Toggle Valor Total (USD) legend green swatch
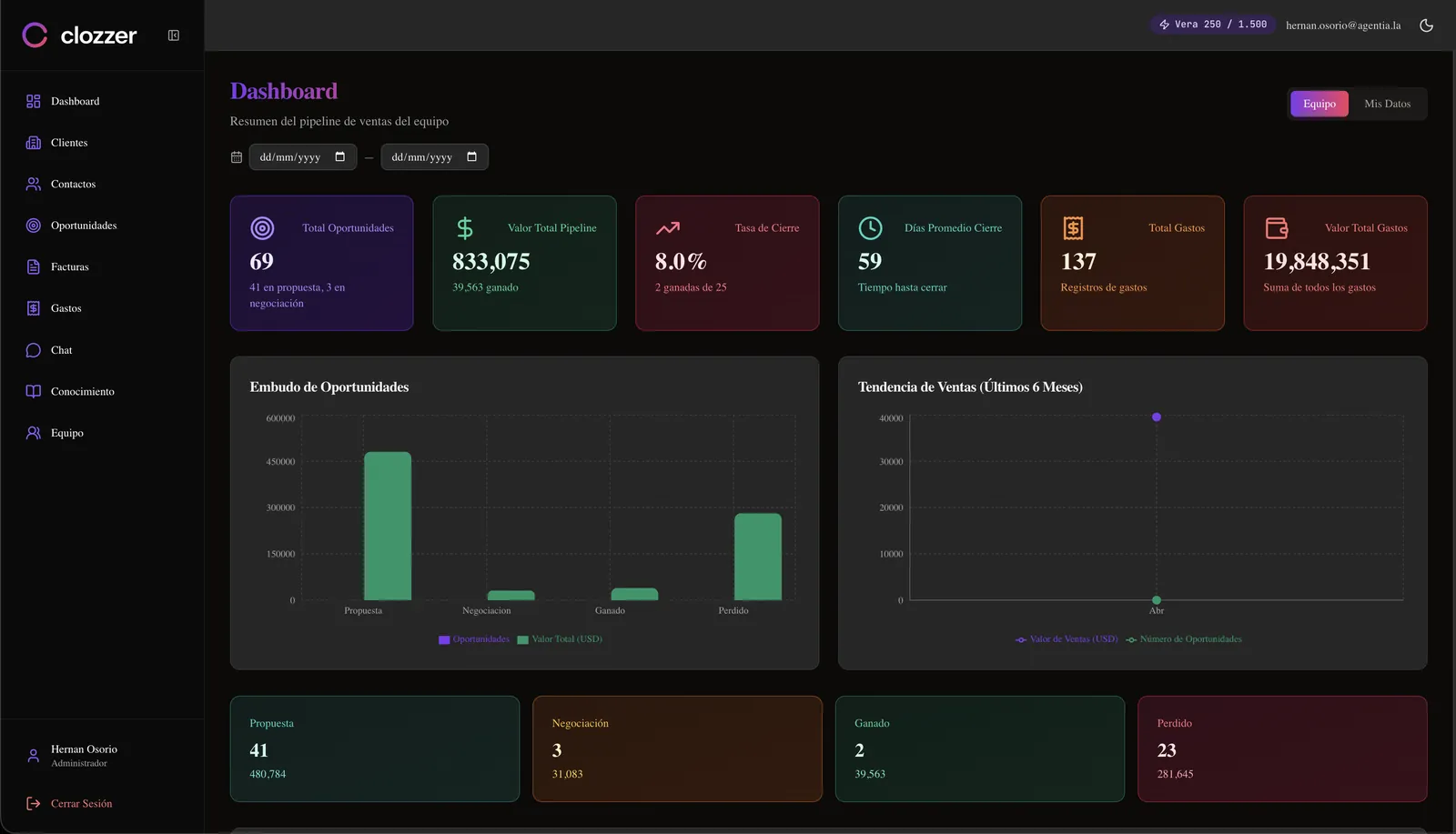 point(522,640)
